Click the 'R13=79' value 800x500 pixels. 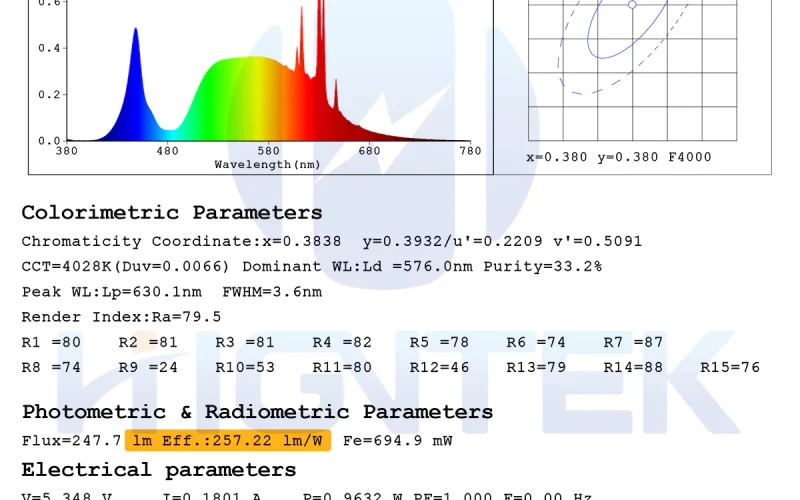pyautogui.click(x=536, y=367)
